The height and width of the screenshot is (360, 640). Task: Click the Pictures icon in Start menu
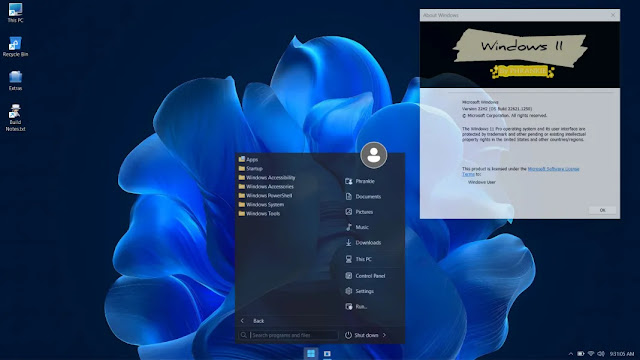(349, 212)
